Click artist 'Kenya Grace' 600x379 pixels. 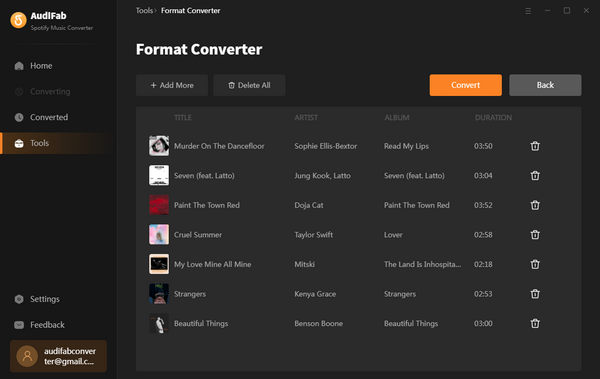coord(315,294)
